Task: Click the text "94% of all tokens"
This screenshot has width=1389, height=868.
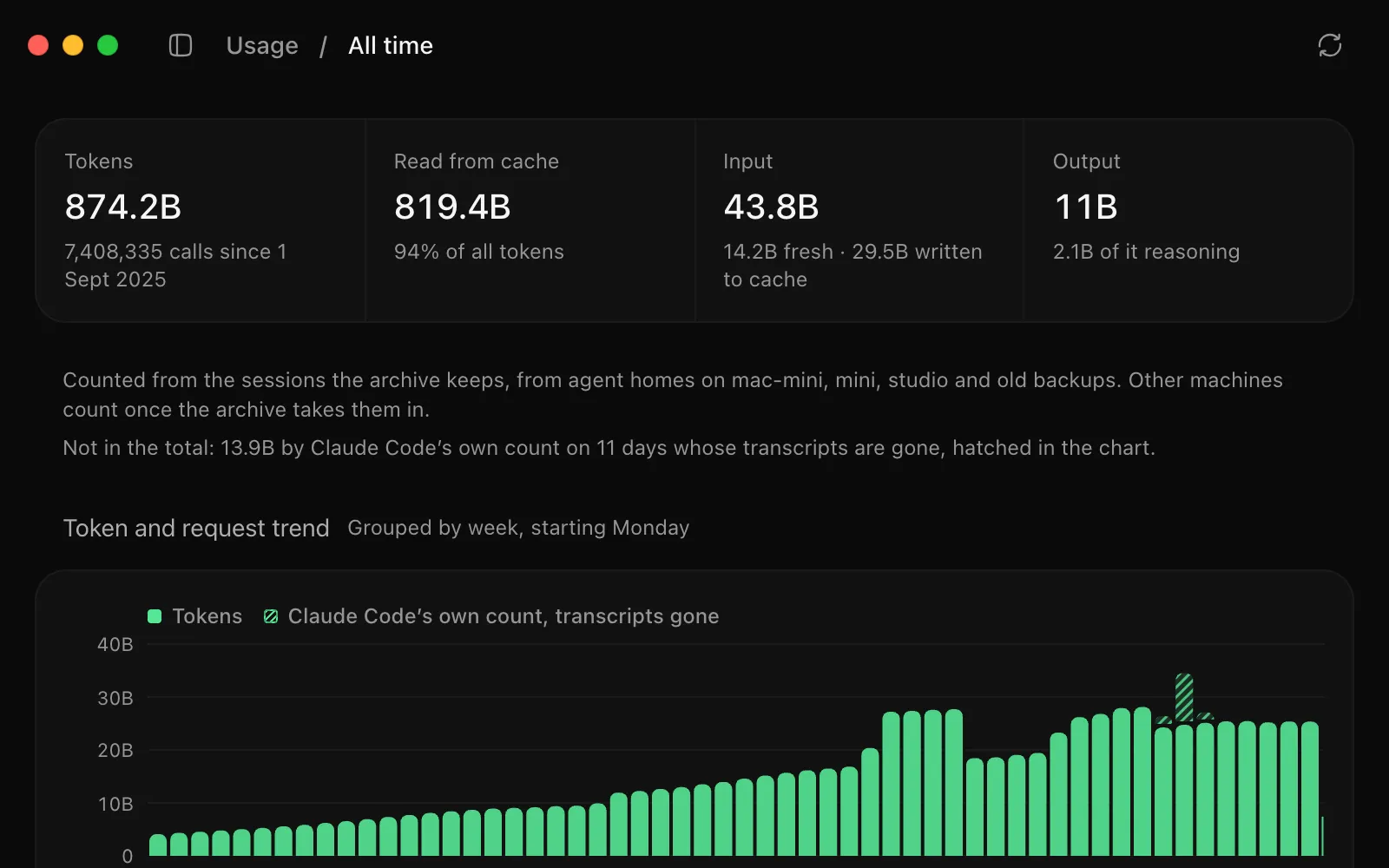Action: coord(479,252)
